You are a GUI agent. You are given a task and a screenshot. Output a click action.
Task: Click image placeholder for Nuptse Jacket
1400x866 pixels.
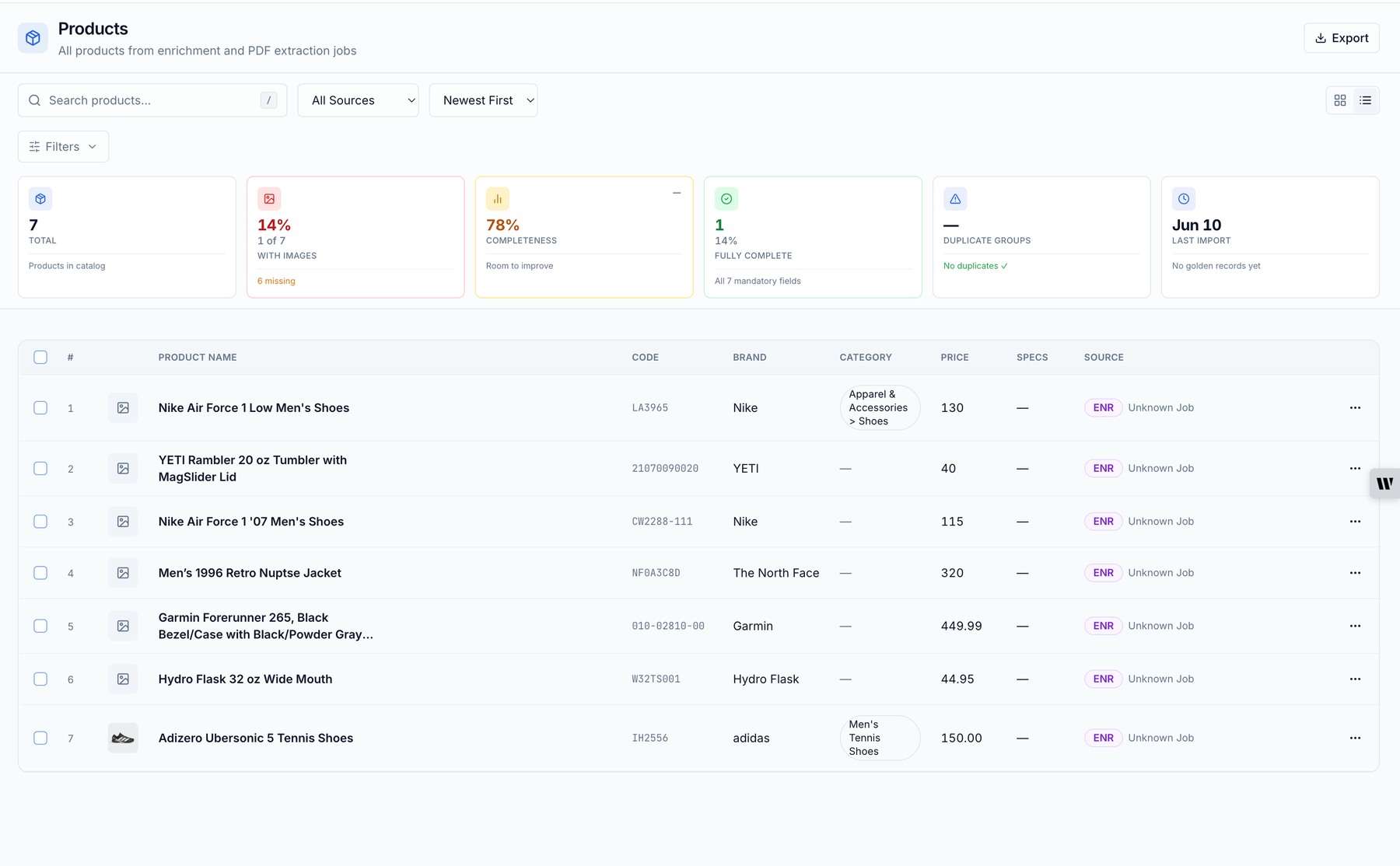pos(123,573)
